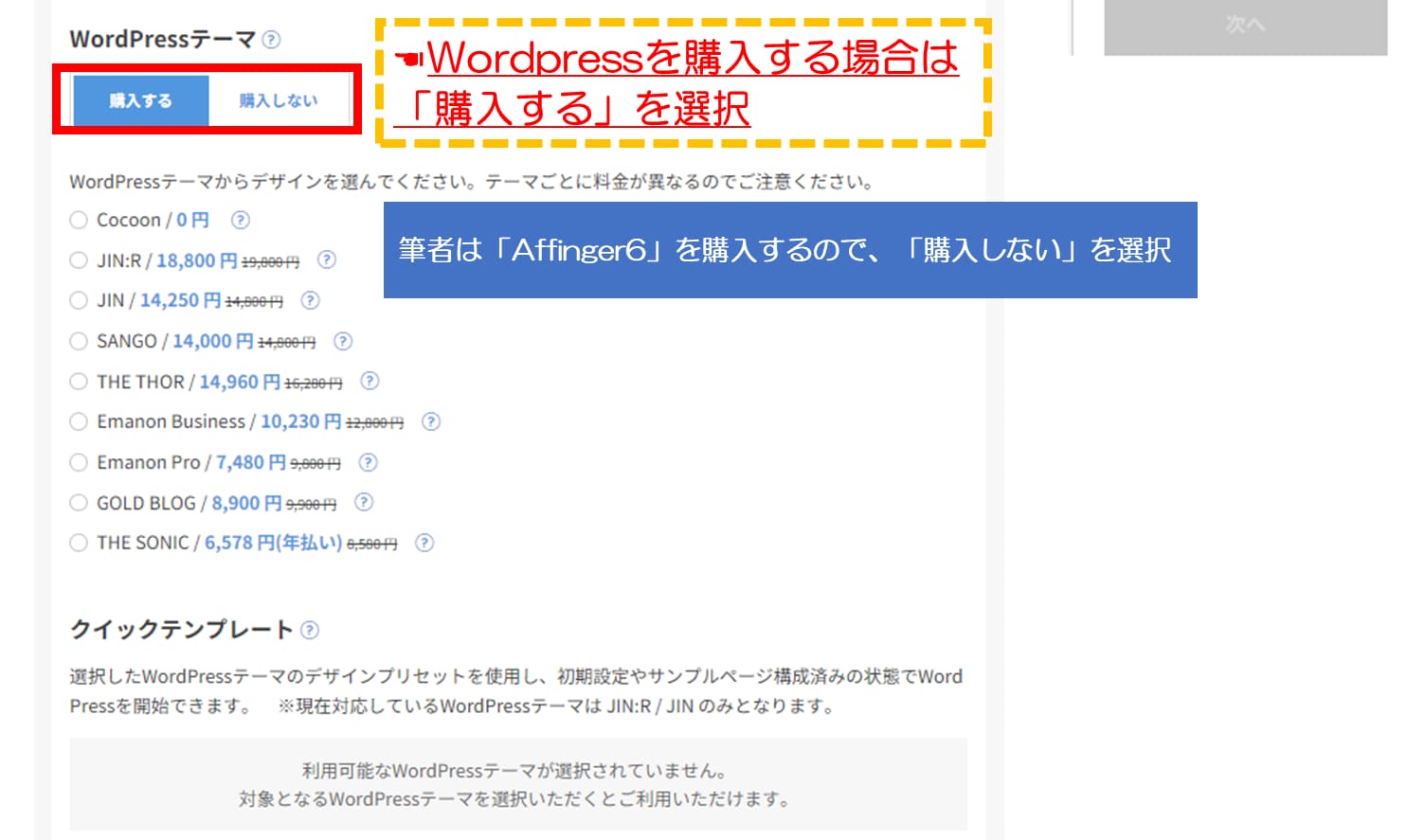
Task: Open help icon beside JIN 14,250円 theme
Action: pyautogui.click(x=310, y=300)
